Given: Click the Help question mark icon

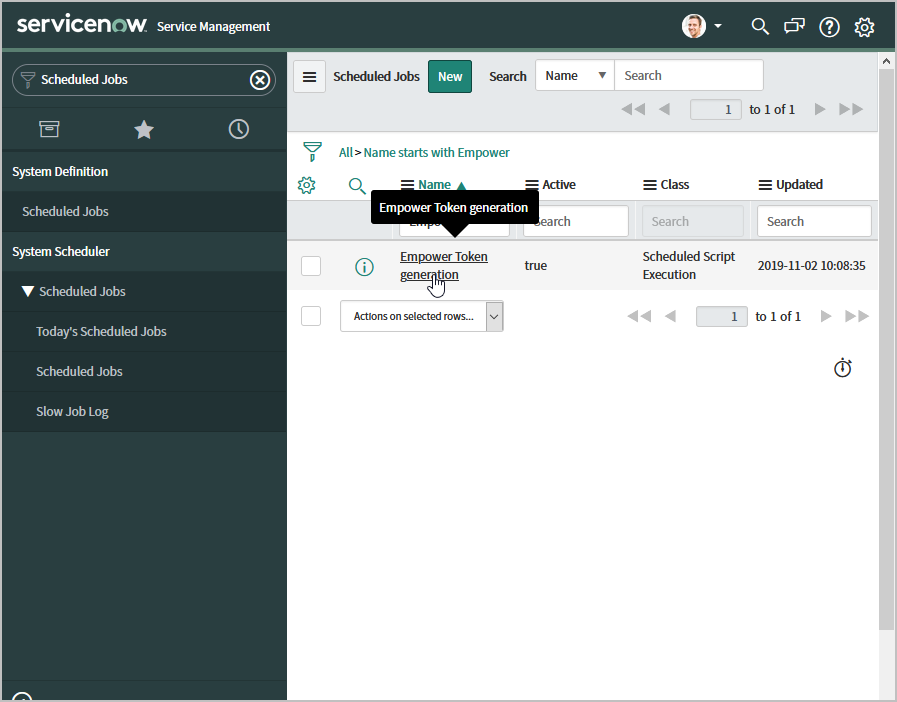Looking at the screenshot, I should point(829,27).
